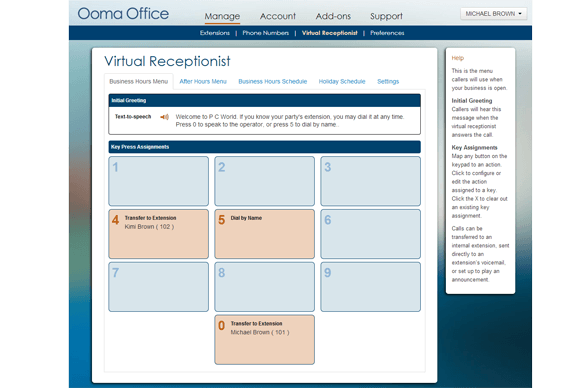Edit key 0 transfer to Michael Brown

[264, 340]
